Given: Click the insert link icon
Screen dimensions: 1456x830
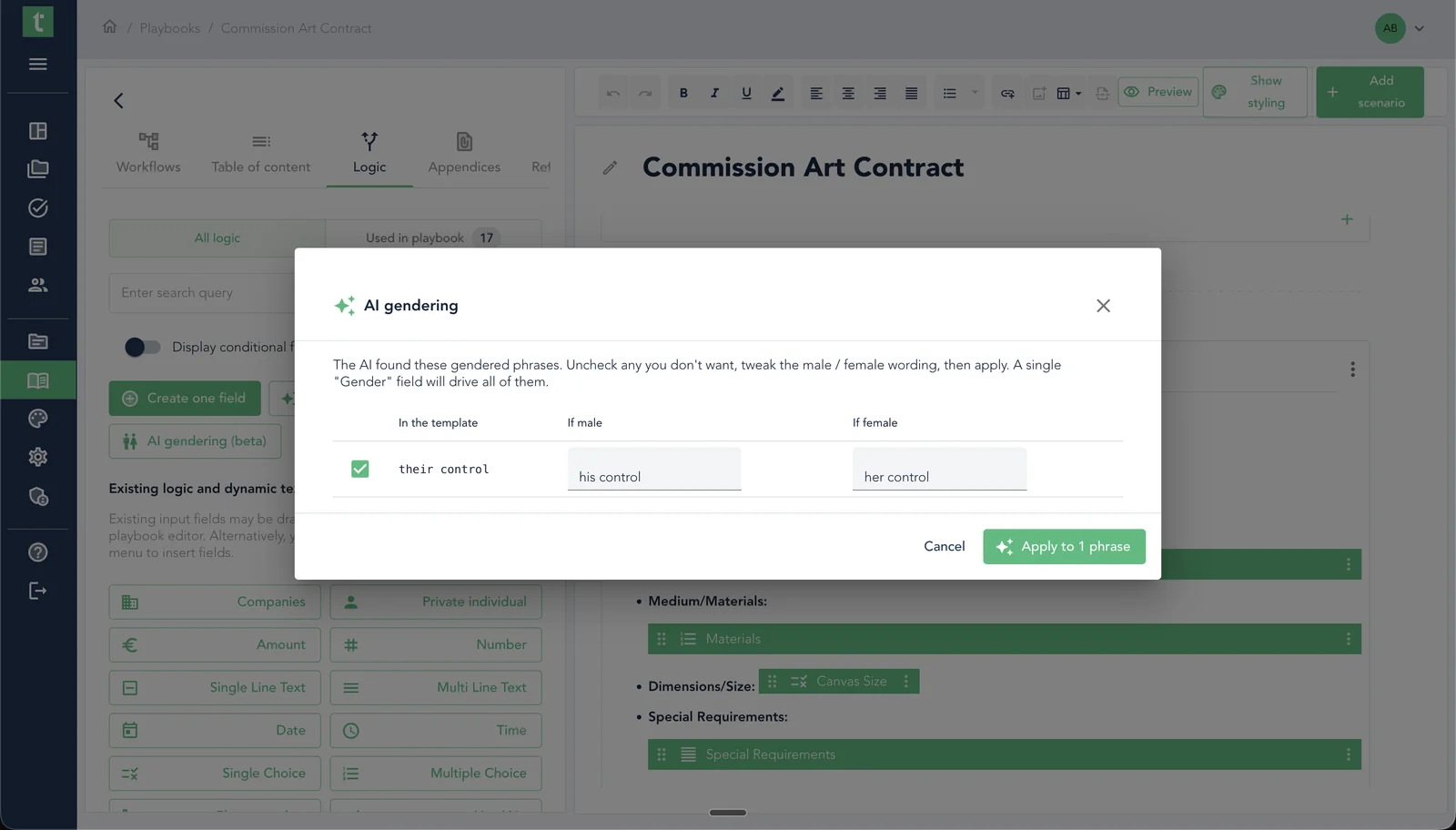Looking at the screenshot, I should 1007,93.
